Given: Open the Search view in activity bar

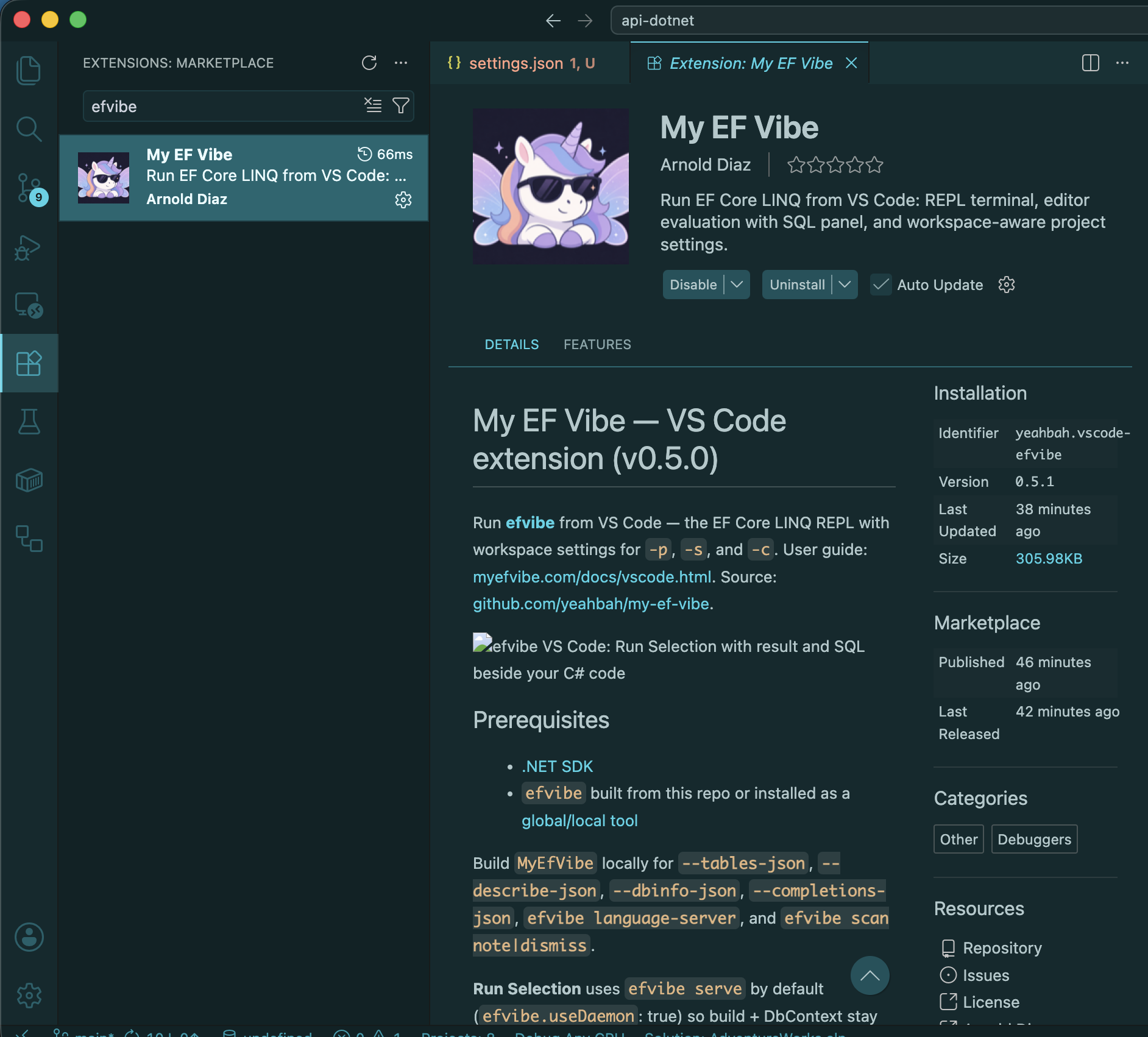Looking at the screenshot, I should pyautogui.click(x=29, y=129).
